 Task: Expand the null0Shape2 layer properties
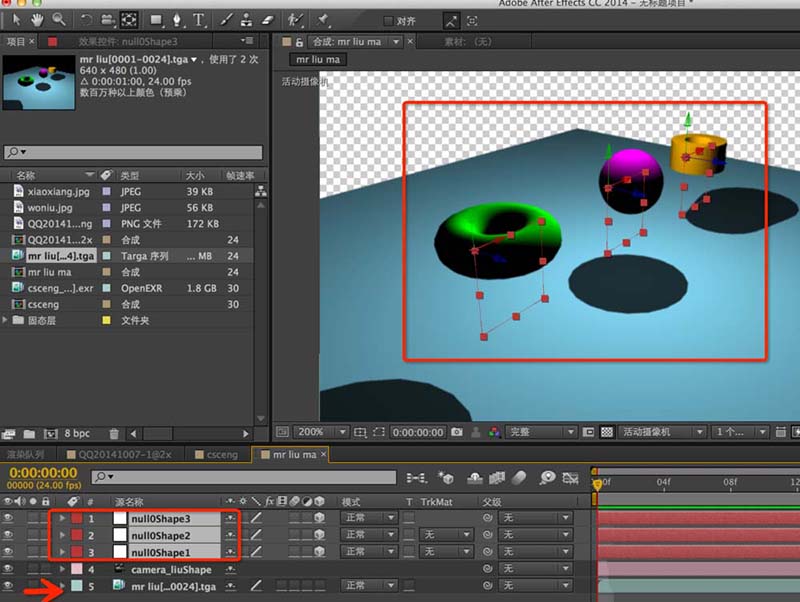[x=62, y=535]
